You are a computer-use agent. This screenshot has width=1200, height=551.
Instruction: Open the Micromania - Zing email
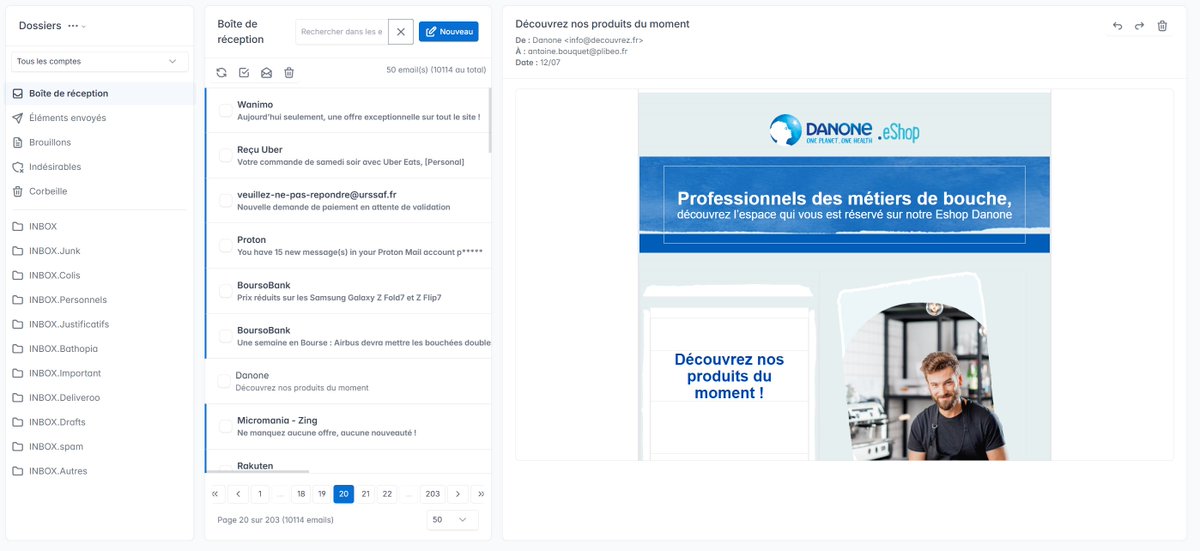(x=348, y=426)
